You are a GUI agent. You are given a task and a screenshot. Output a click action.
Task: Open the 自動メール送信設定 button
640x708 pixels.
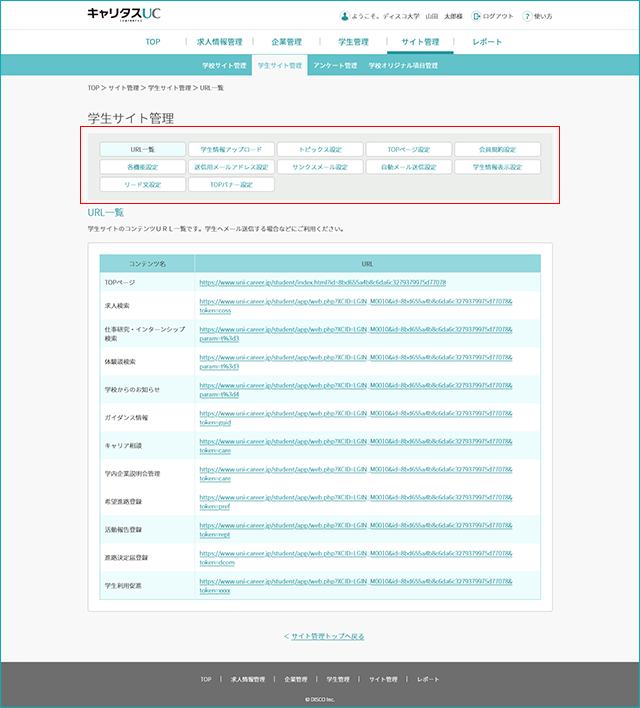[409, 167]
